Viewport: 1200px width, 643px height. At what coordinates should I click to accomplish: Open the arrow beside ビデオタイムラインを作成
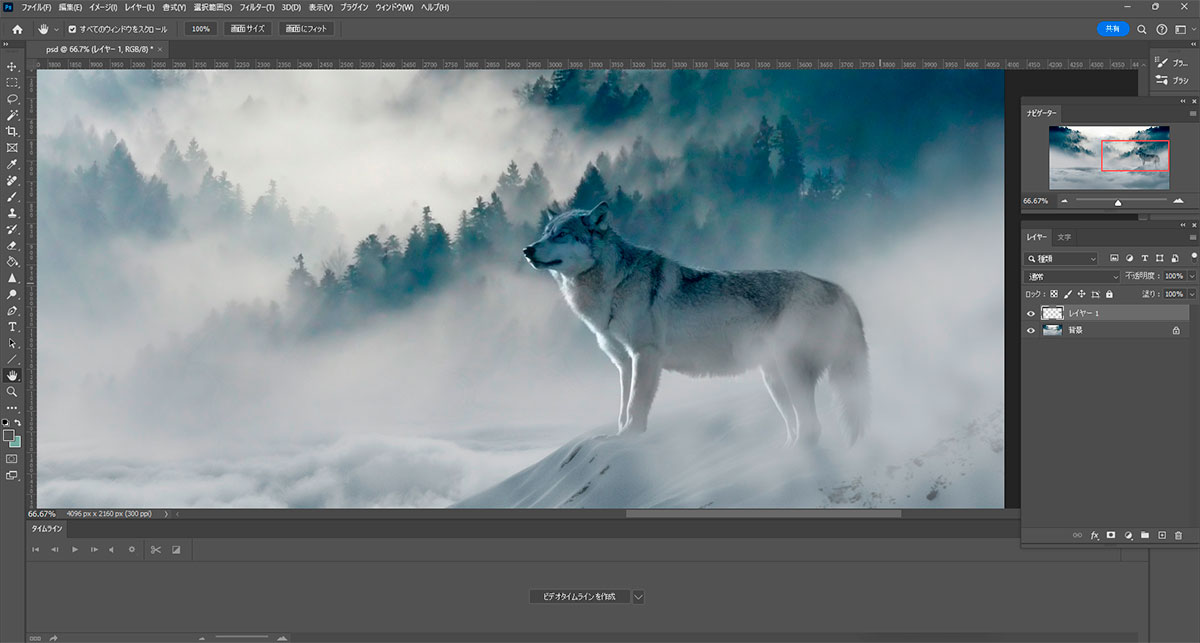pyautogui.click(x=638, y=597)
